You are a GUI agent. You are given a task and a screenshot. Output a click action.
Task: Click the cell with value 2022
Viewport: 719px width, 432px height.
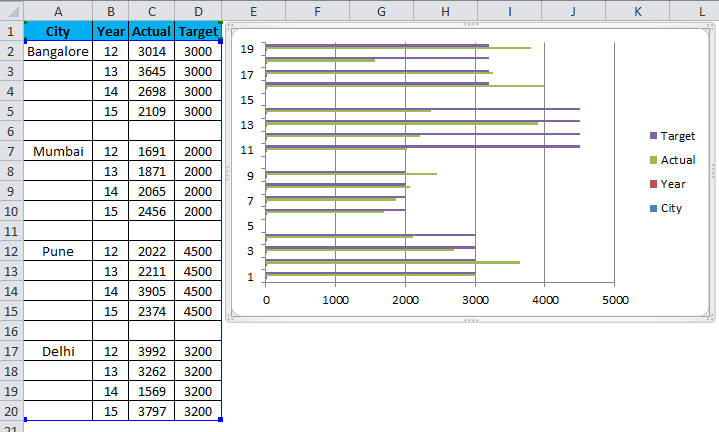coord(152,251)
